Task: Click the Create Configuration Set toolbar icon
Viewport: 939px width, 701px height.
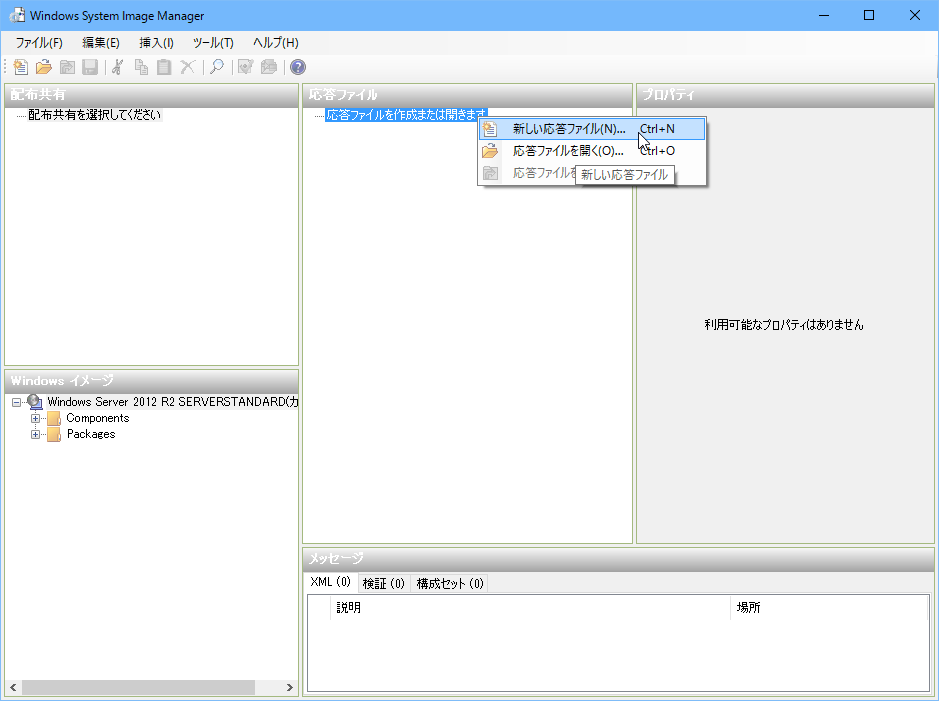Action: pyautogui.click(x=269, y=67)
